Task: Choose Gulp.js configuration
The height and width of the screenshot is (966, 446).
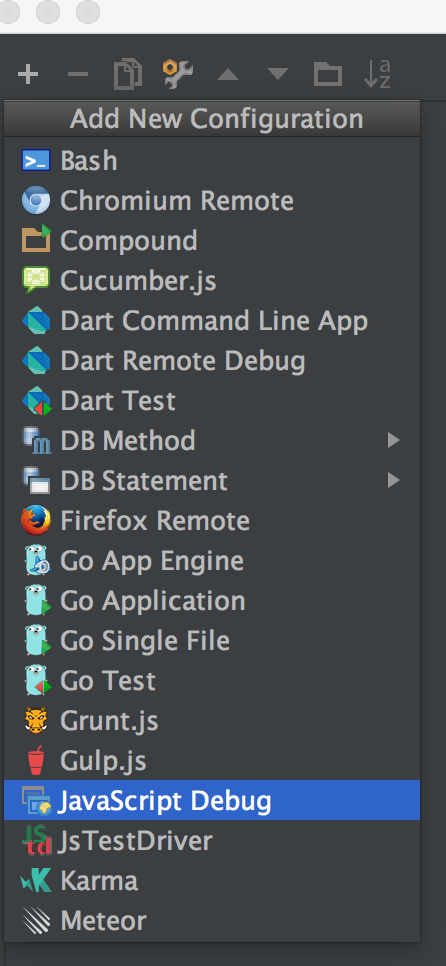Action: coord(212,761)
